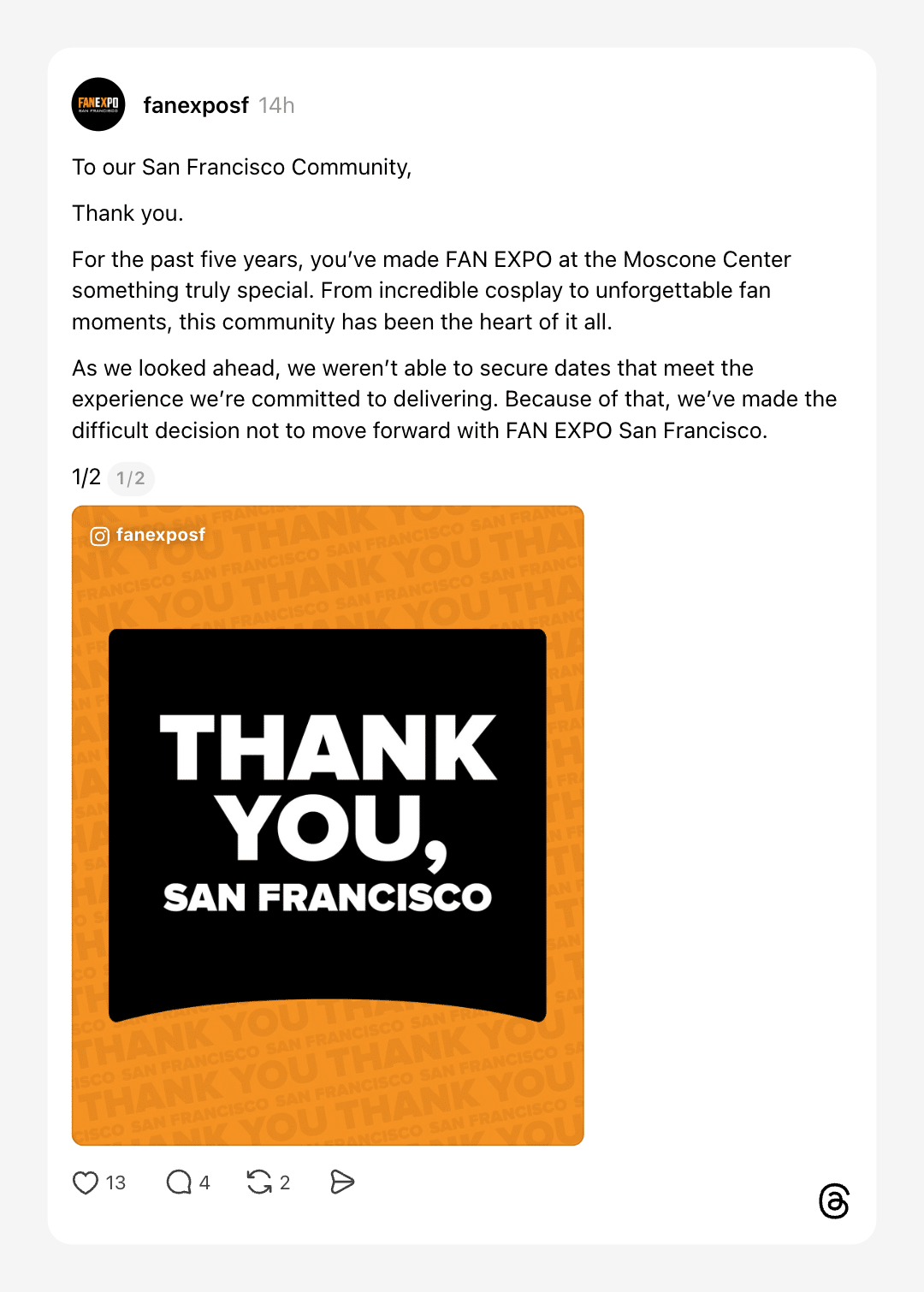Click the plain 1/2 text beside the badge
The image size is (924, 1292).
[86, 477]
